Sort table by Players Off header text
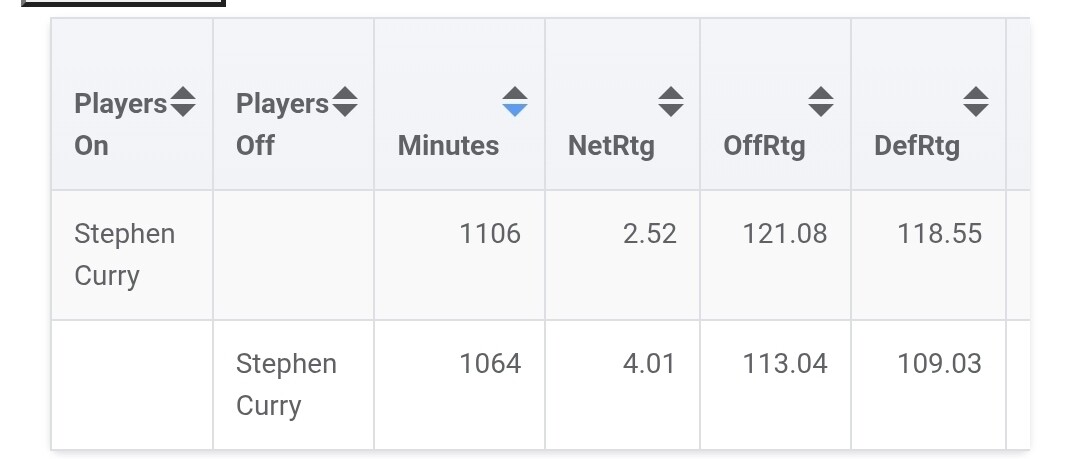Viewport: 1069px width, 459px height. tap(281, 124)
